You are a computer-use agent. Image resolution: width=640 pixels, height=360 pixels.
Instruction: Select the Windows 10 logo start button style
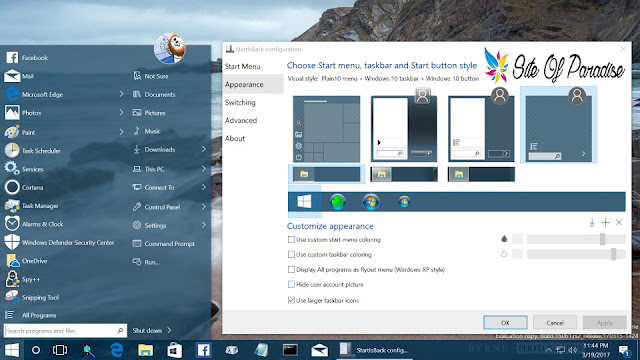(x=304, y=202)
